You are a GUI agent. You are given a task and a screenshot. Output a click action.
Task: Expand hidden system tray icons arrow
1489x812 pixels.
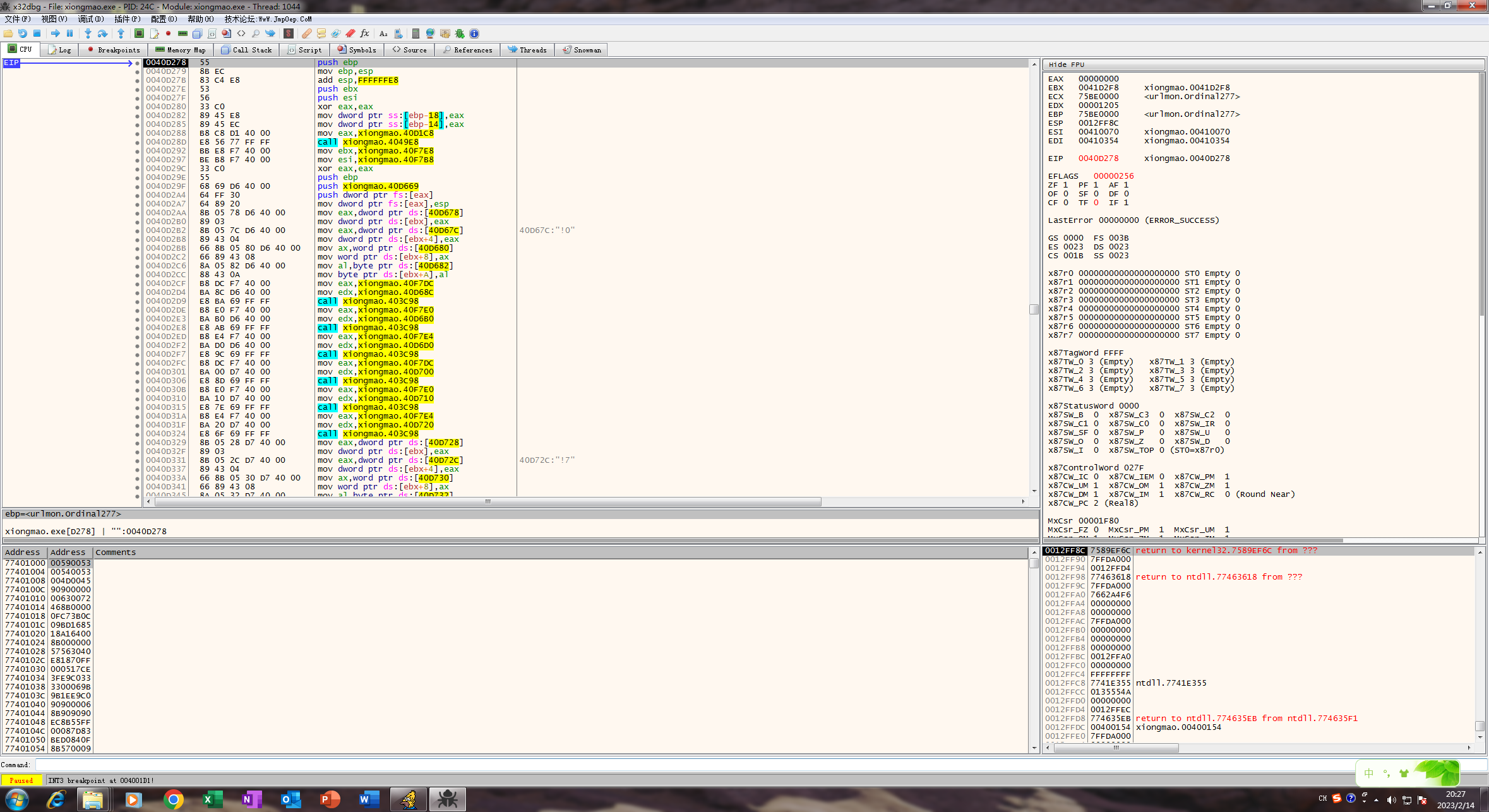[x=1376, y=799]
